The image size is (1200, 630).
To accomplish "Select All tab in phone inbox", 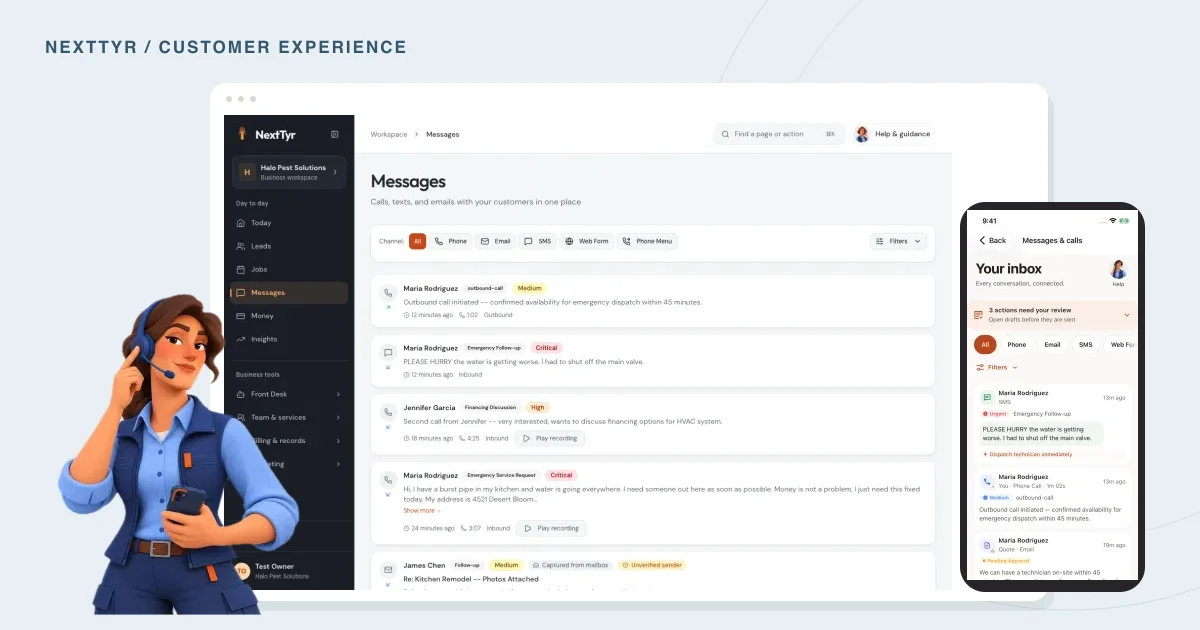I will point(985,344).
